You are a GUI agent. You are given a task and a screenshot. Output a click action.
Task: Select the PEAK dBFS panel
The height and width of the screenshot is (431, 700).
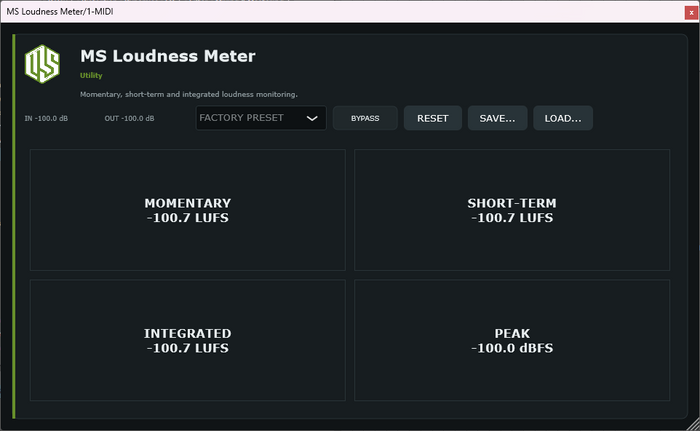click(512, 340)
